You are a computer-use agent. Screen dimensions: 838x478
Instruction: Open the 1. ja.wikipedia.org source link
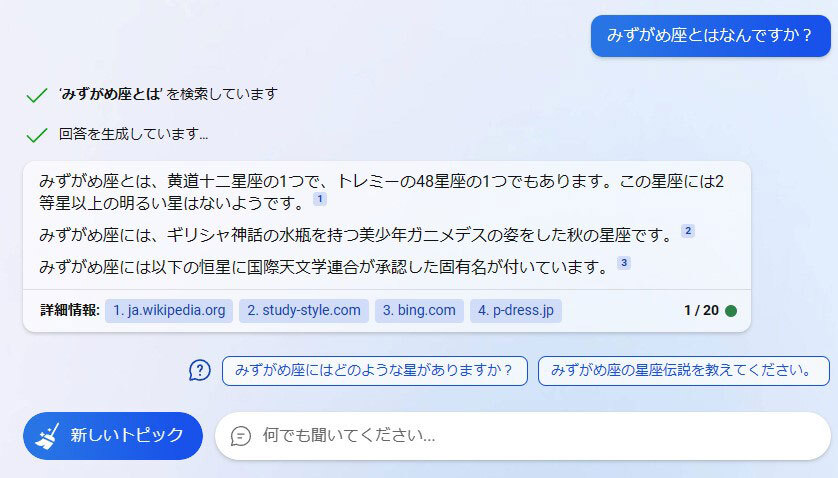pos(169,311)
